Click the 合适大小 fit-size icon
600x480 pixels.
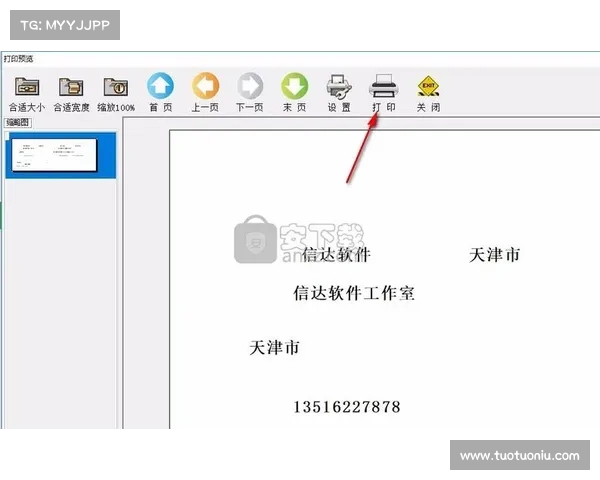(x=27, y=87)
